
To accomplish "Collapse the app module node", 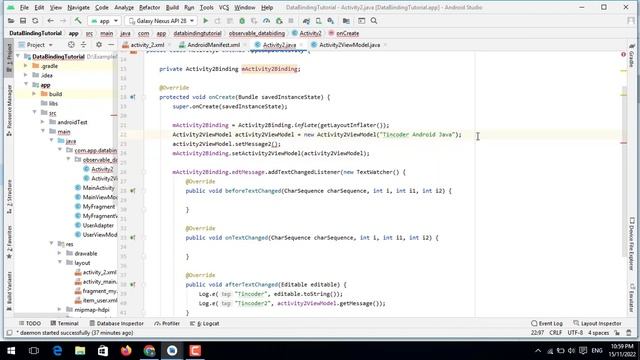I will tap(26, 84).
